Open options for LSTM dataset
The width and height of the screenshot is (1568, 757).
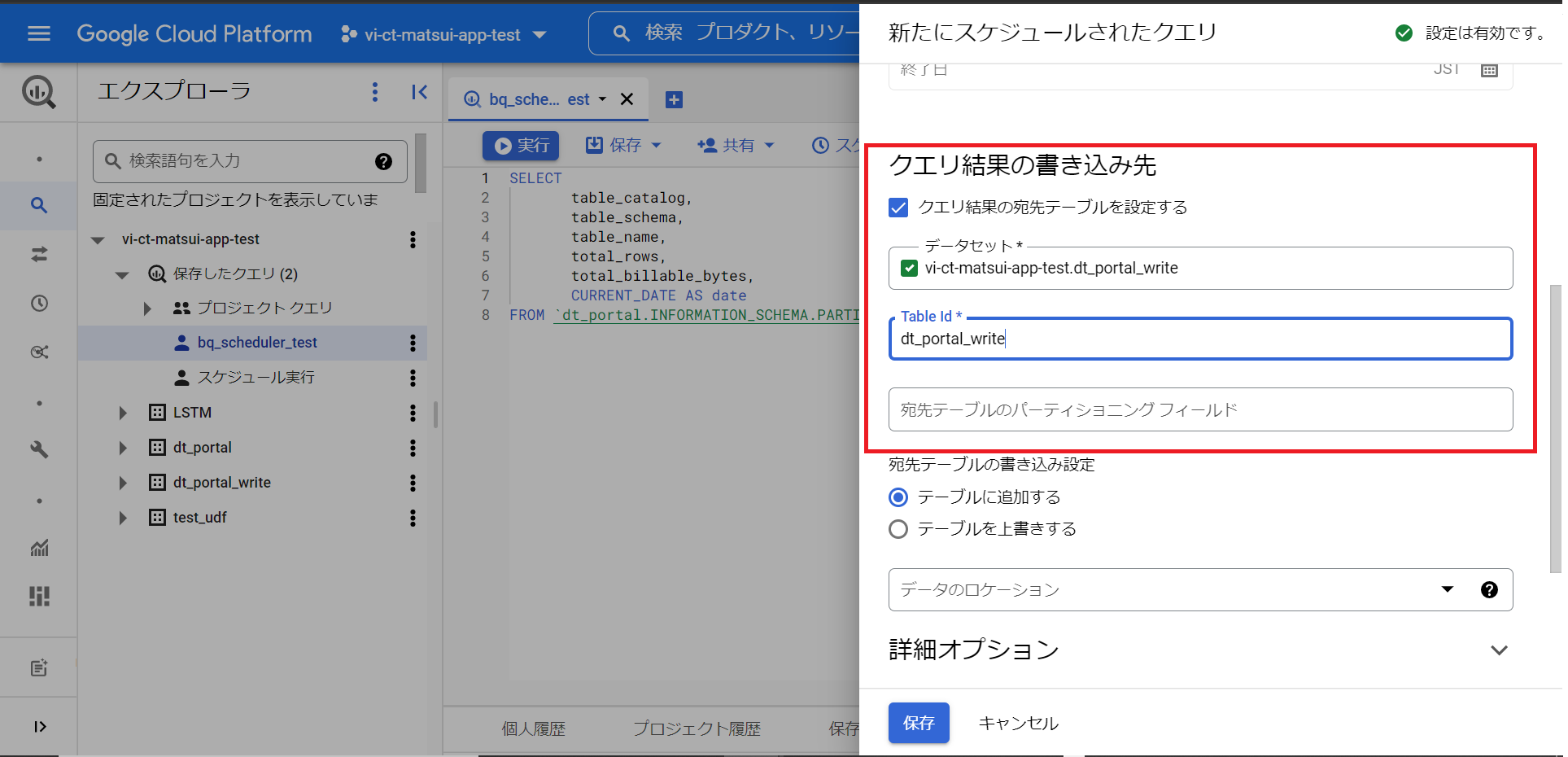coord(413,413)
